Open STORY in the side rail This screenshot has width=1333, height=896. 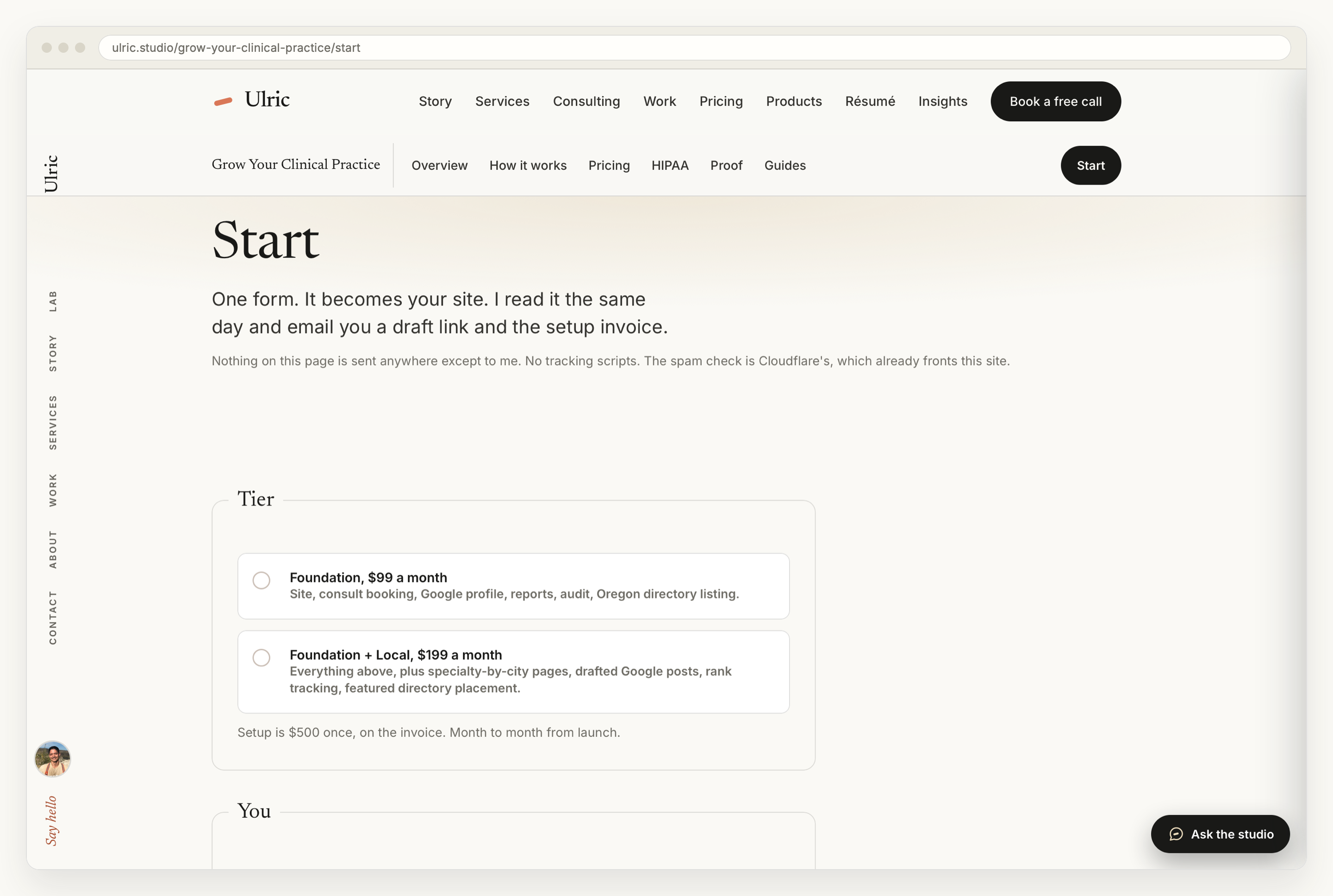pos(53,353)
